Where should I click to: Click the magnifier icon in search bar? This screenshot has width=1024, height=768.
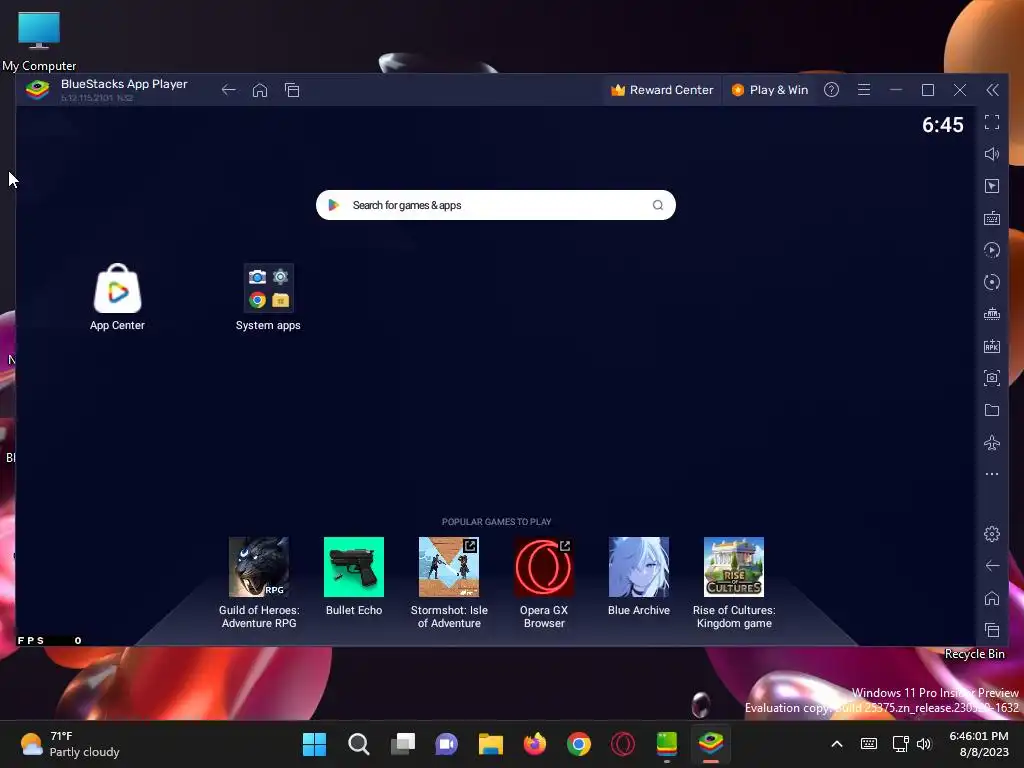(658, 205)
